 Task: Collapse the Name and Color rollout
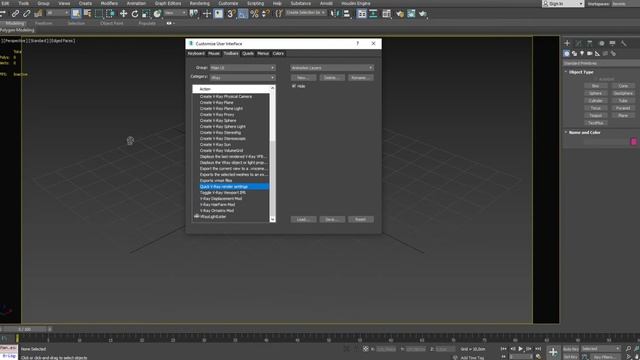pos(584,133)
